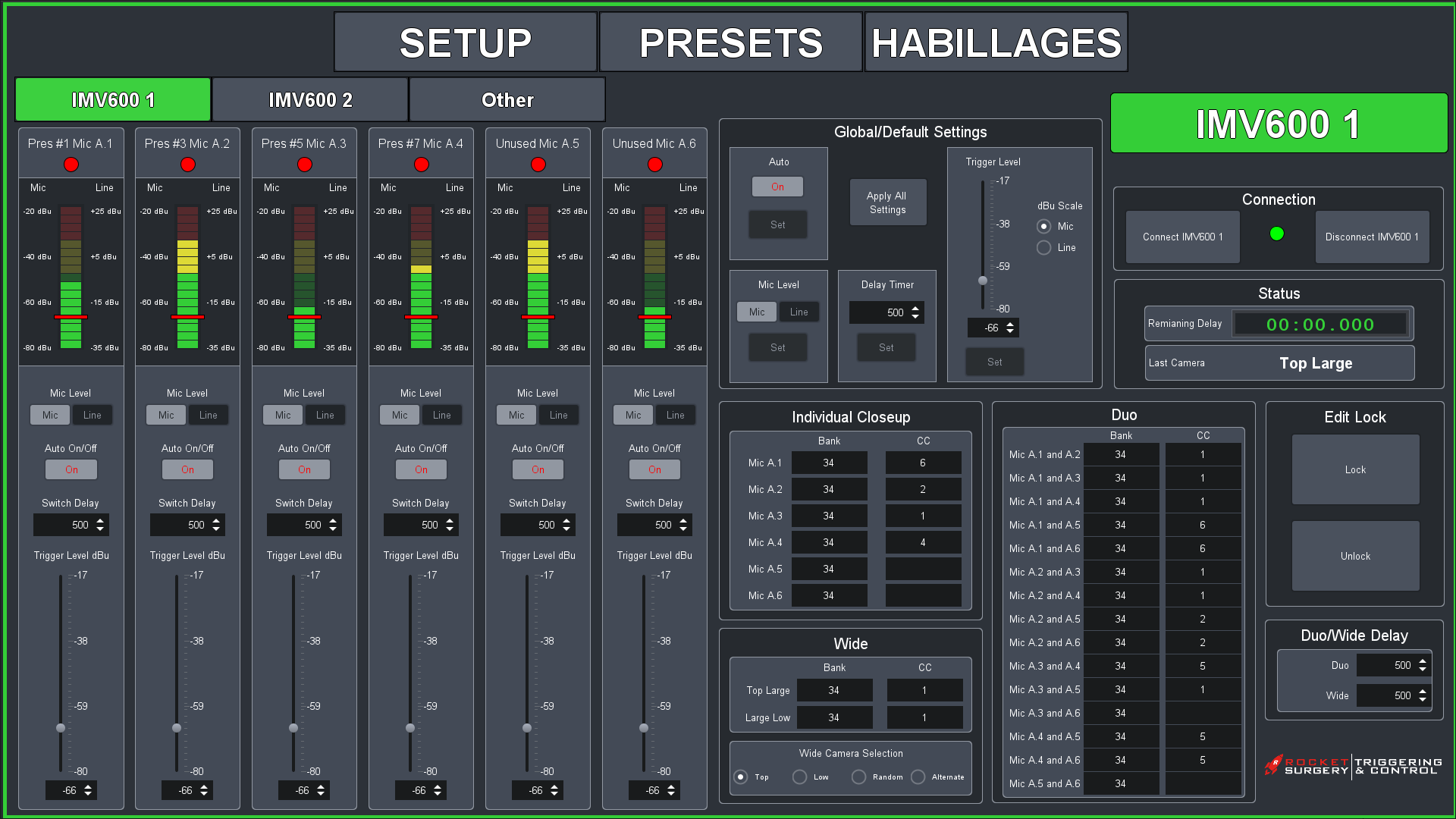Toggle Auto On/Off for Pres #3 Mic A.2
Screen dimensions: 1456x819
coord(187,470)
